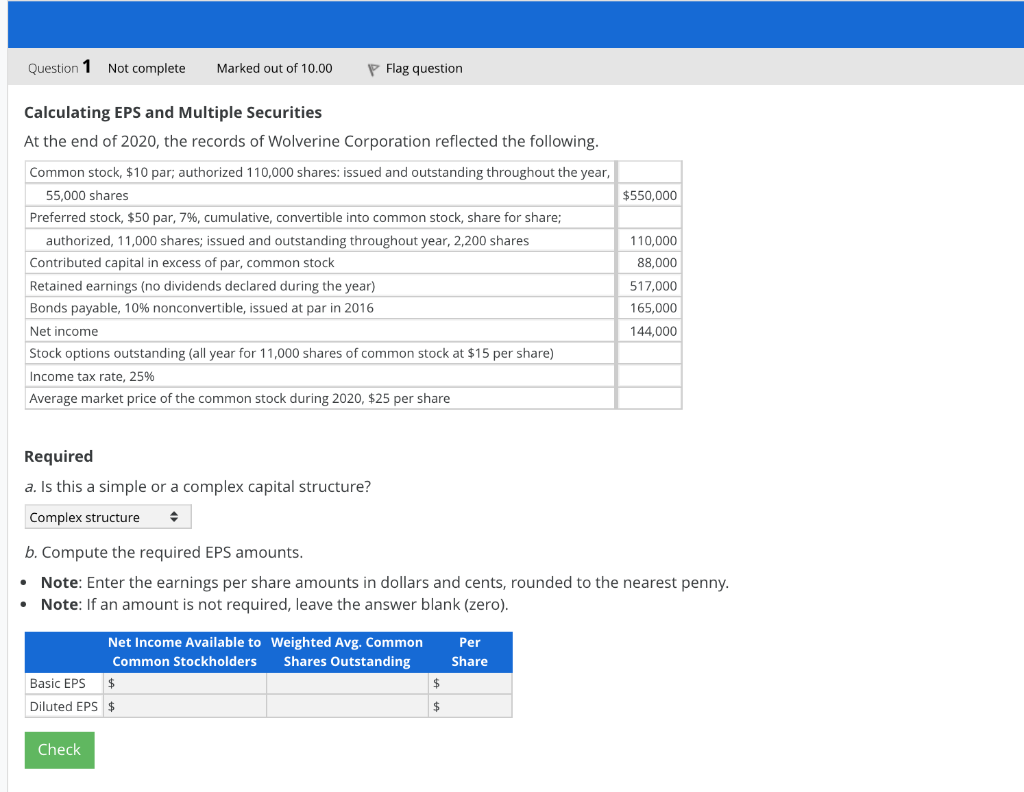Viewport: 1024px width, 792px height.
Task: Expand the answer choice selector under part a
Action: 107,516
